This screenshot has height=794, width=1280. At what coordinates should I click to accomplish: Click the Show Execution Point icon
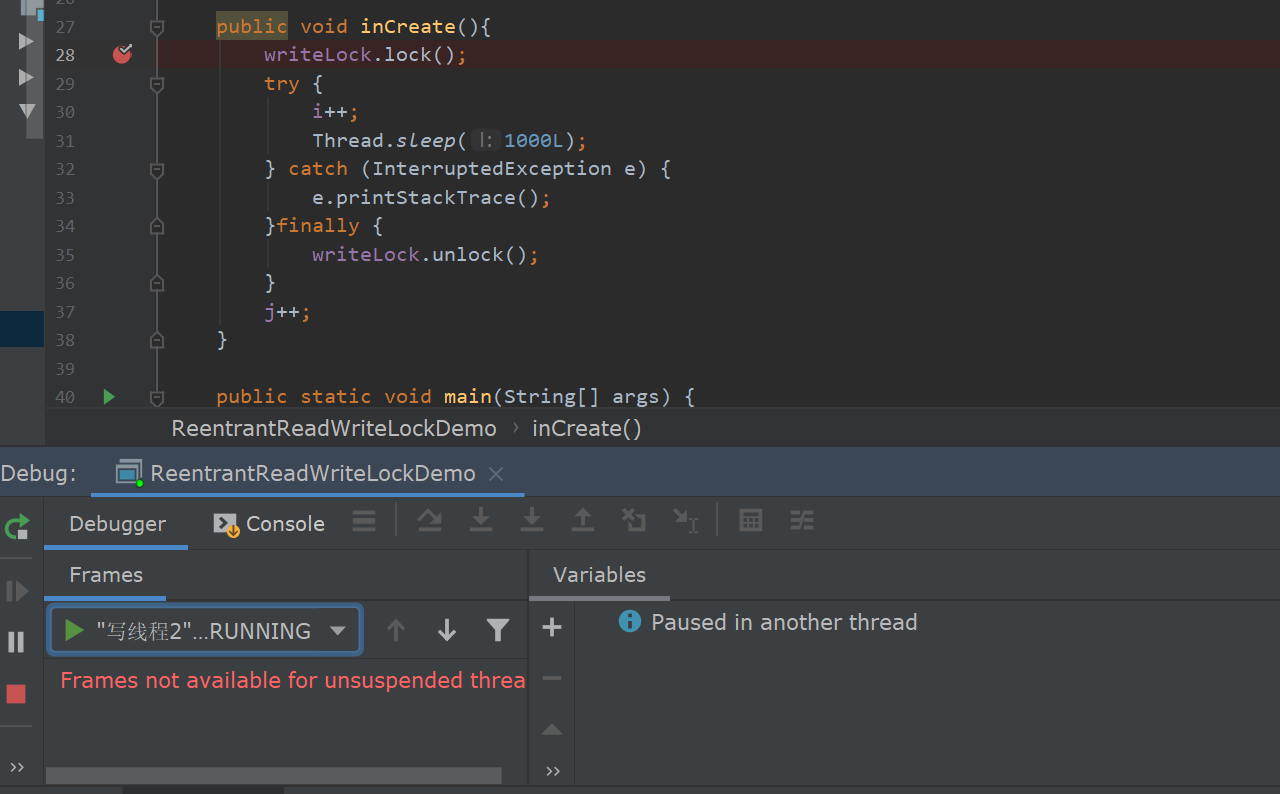[364, 520]
